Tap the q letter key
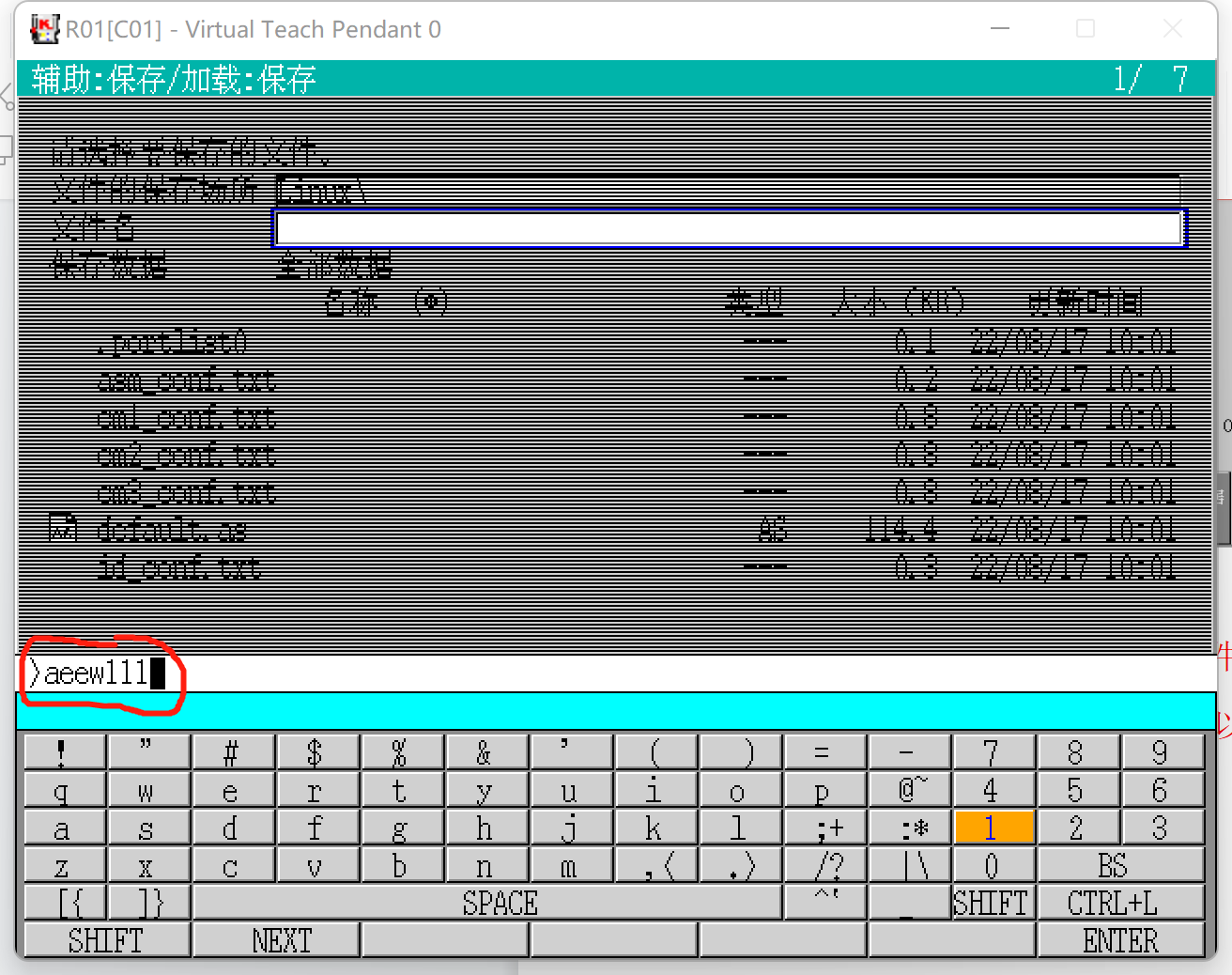Image resolution: width=1232 pixels, height=975 pixels. pyautogui.click(x=64, y=790)
